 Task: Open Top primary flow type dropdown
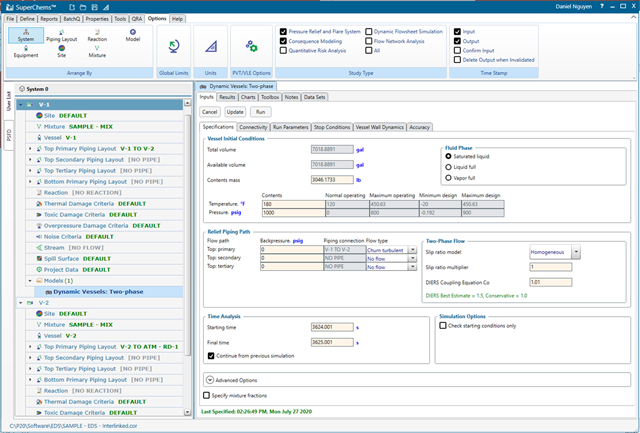412,250
